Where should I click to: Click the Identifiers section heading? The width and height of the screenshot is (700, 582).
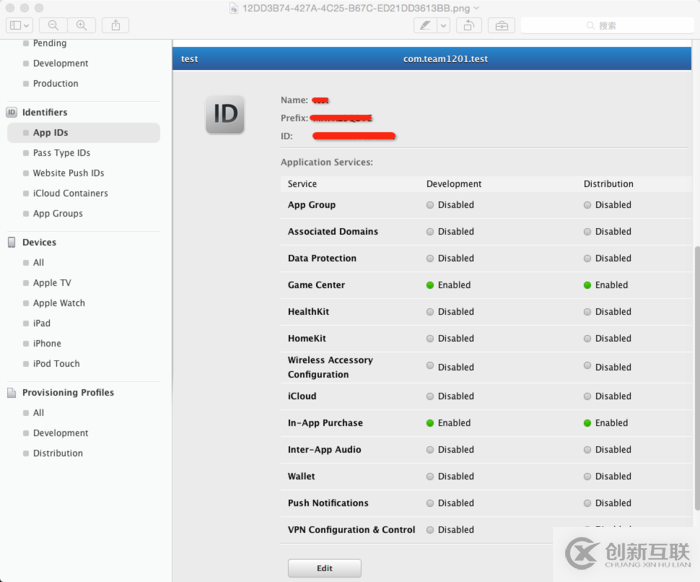pyautogui.click(x=45, y=112)
